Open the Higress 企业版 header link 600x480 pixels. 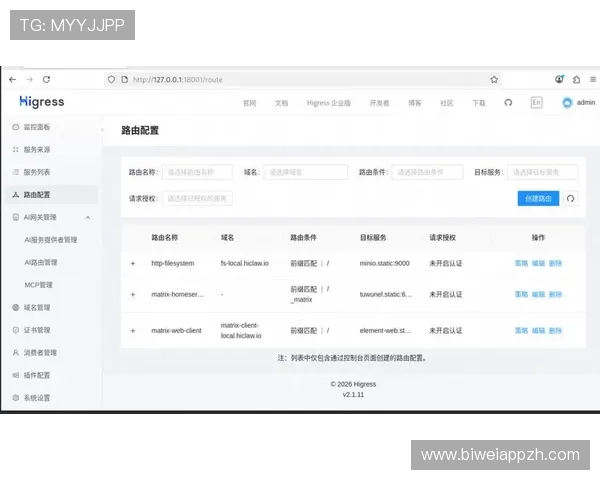click(x=329, y=103)
